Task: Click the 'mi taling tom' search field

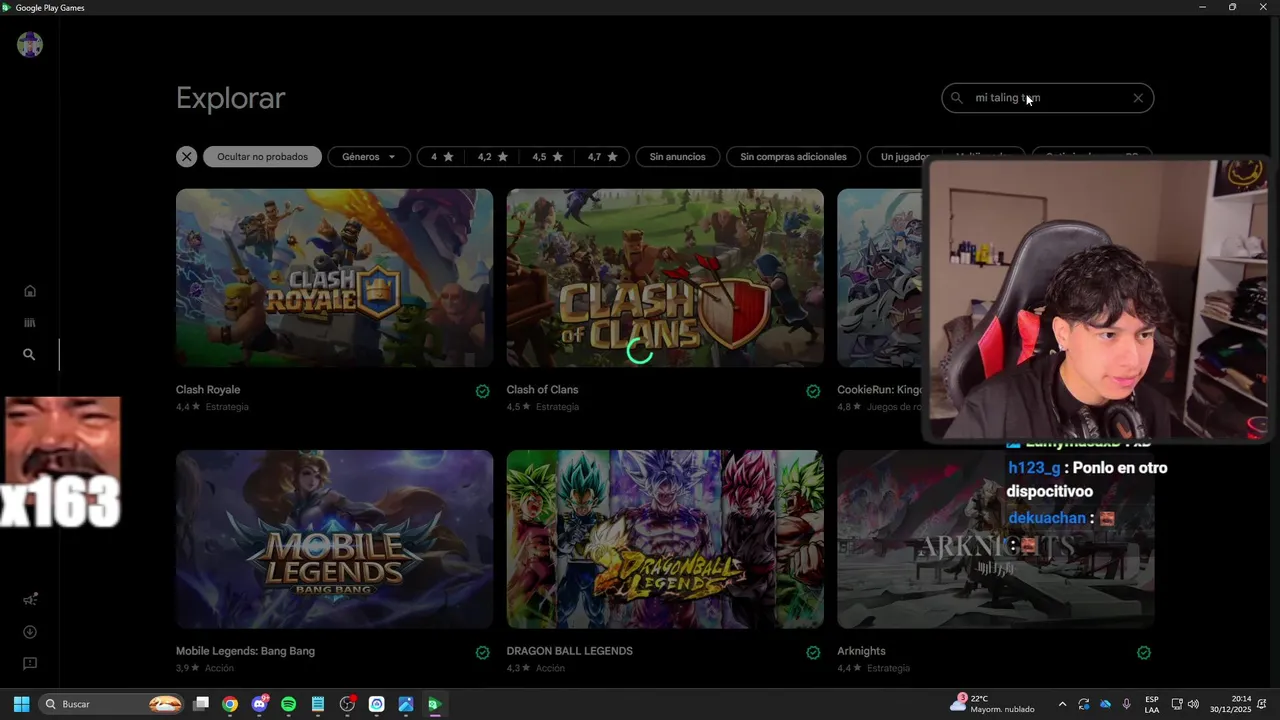Action: [x=1047, y=98]
